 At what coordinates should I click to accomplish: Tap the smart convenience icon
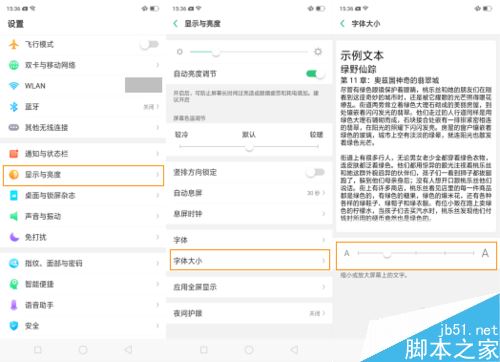(14, 284)
